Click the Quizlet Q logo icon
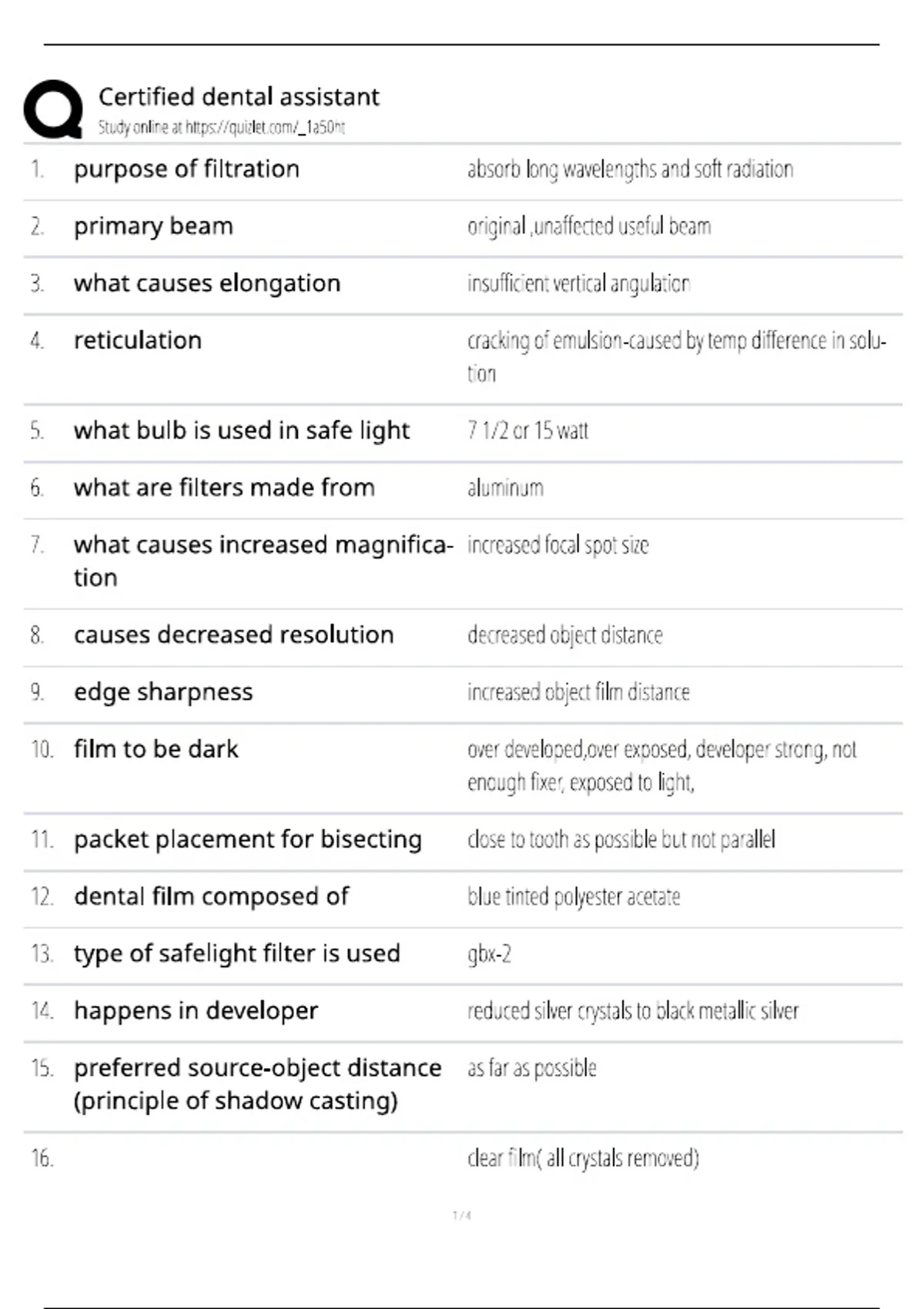 [x=53, y=109]
